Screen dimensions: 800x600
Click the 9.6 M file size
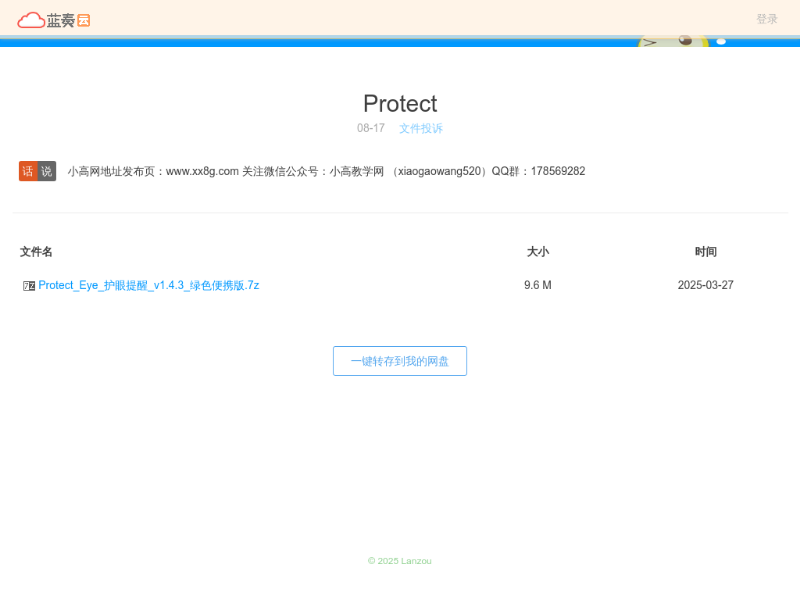pos(538,285)
